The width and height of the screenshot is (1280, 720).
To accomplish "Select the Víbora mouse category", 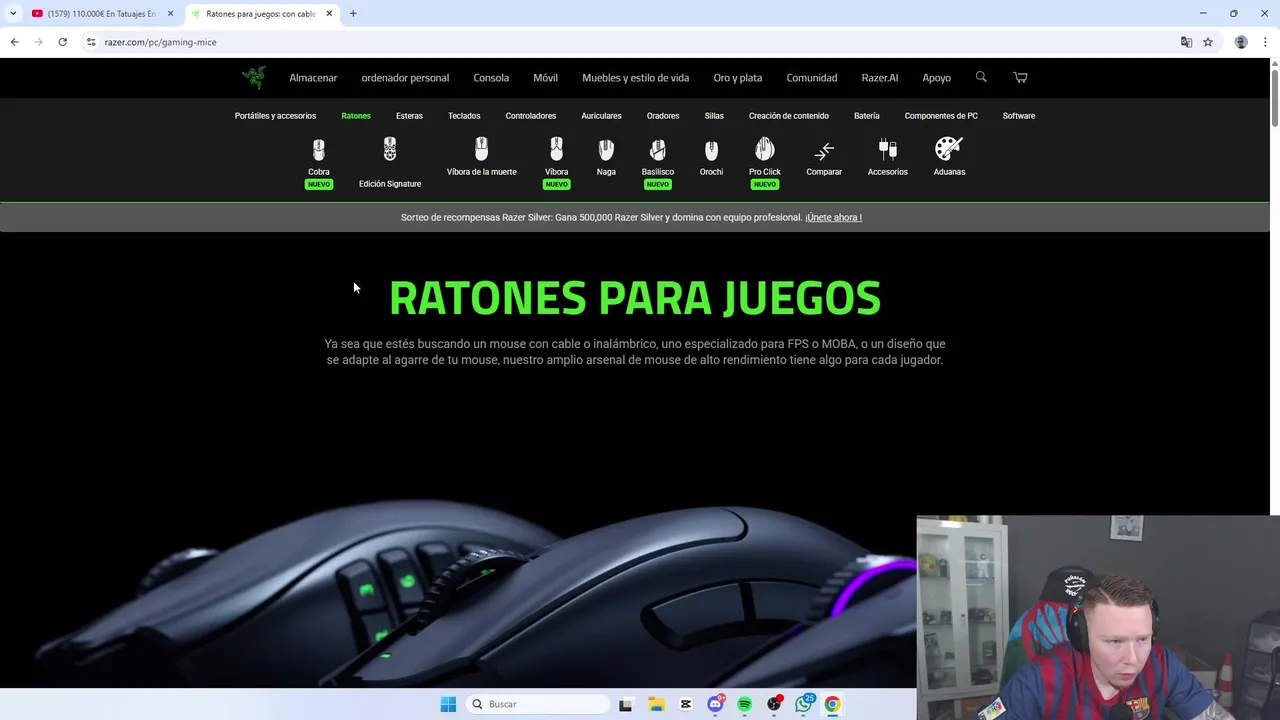I will (x=556, y=163).
